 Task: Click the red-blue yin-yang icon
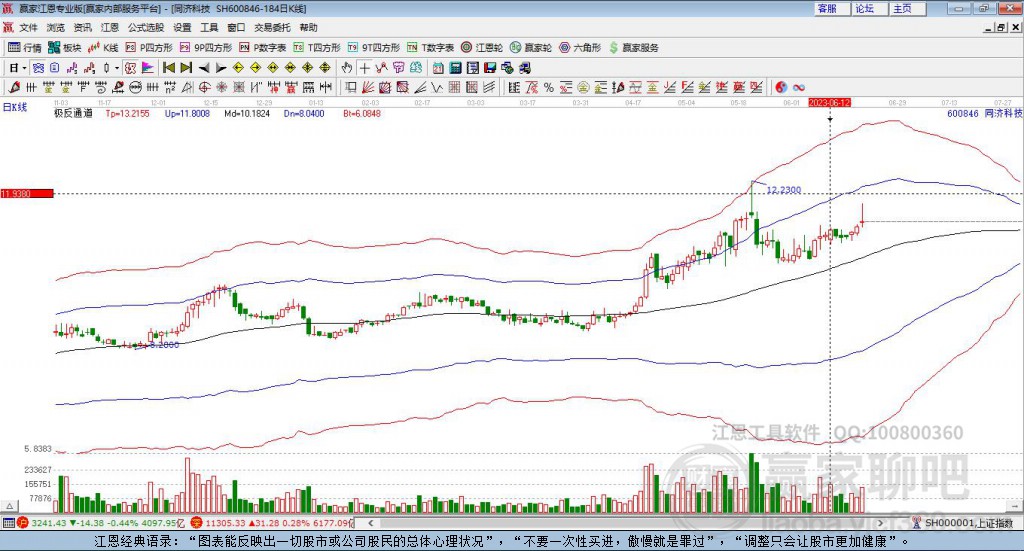tap(781, 87)
